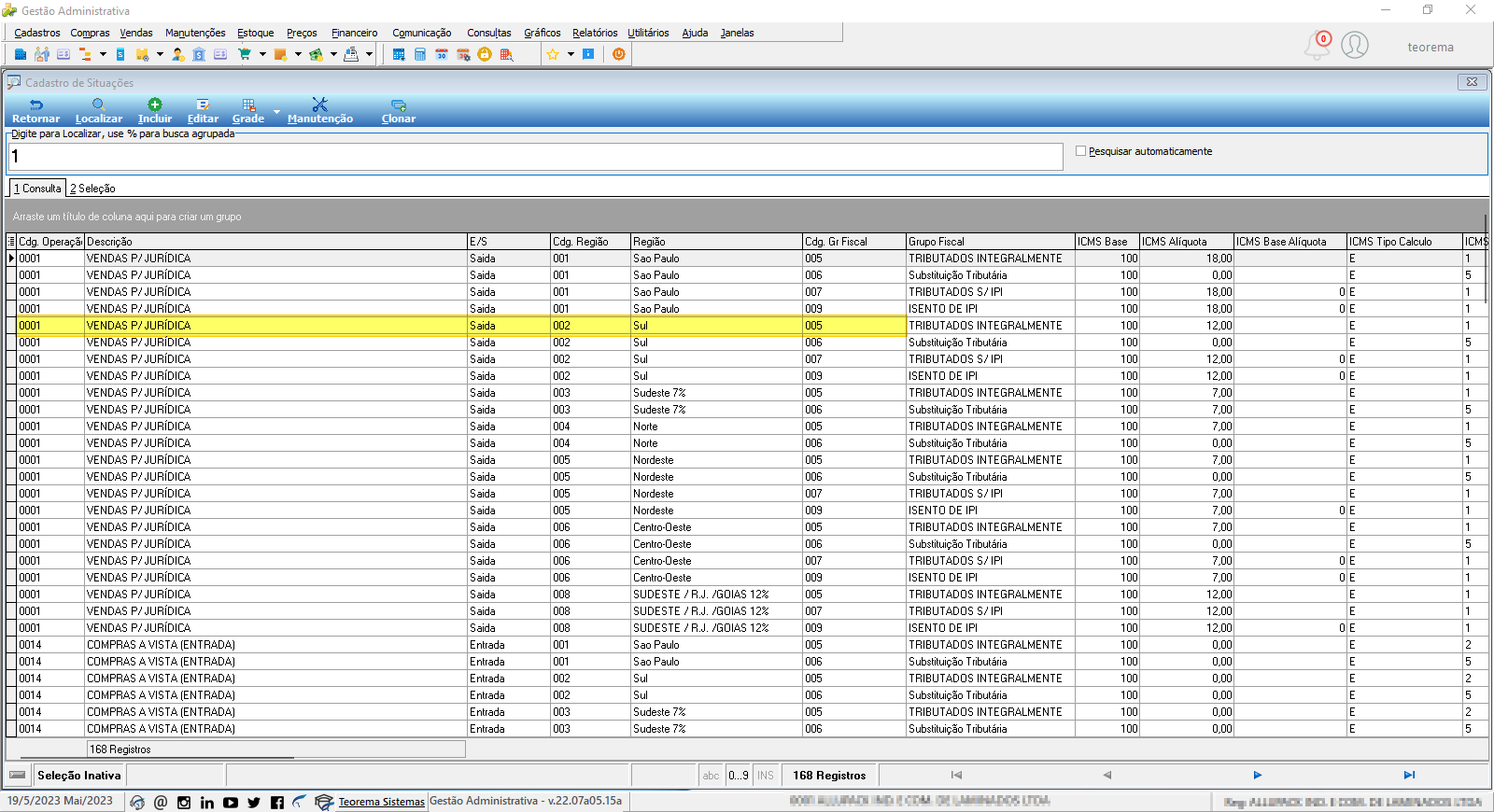Image resolution: width=1494 pixels, height=812 pixels.
Task: Enable Pesquisar automaticamente checkbox
Action: pos(1080,151)
